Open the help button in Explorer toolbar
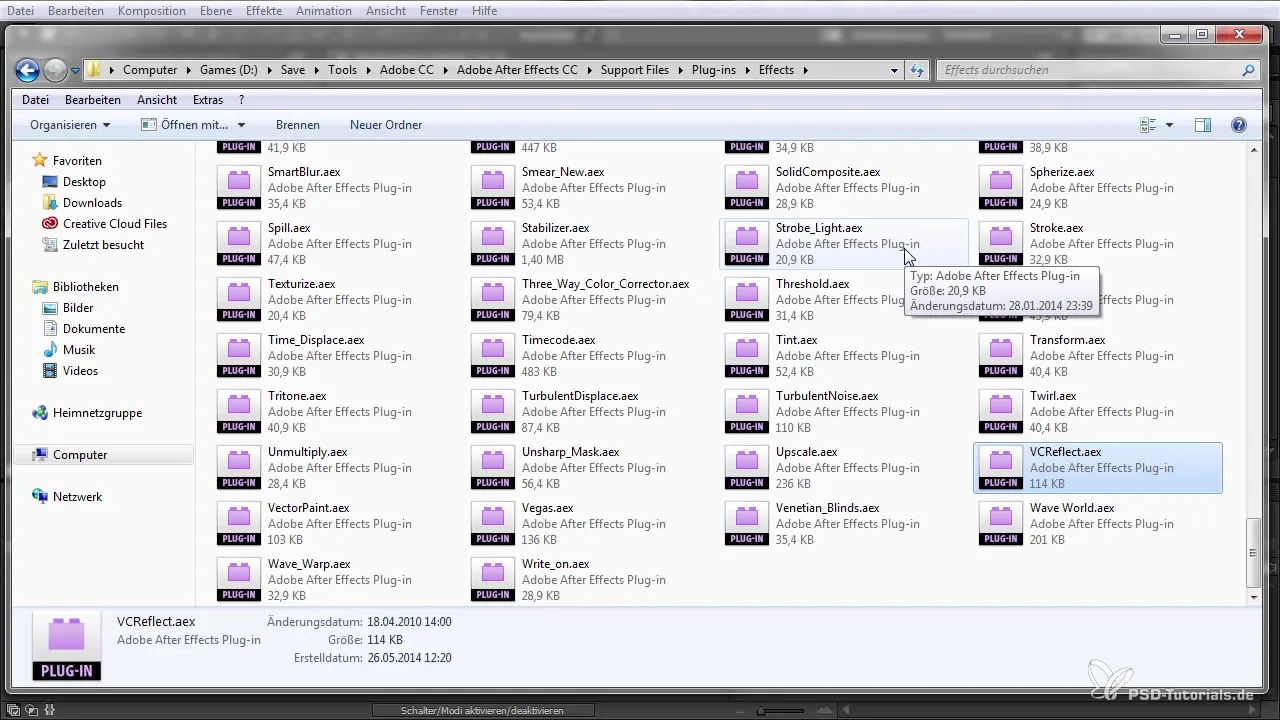The width and height of the screenshot is (1280, 720). [x=1238, y=125]
